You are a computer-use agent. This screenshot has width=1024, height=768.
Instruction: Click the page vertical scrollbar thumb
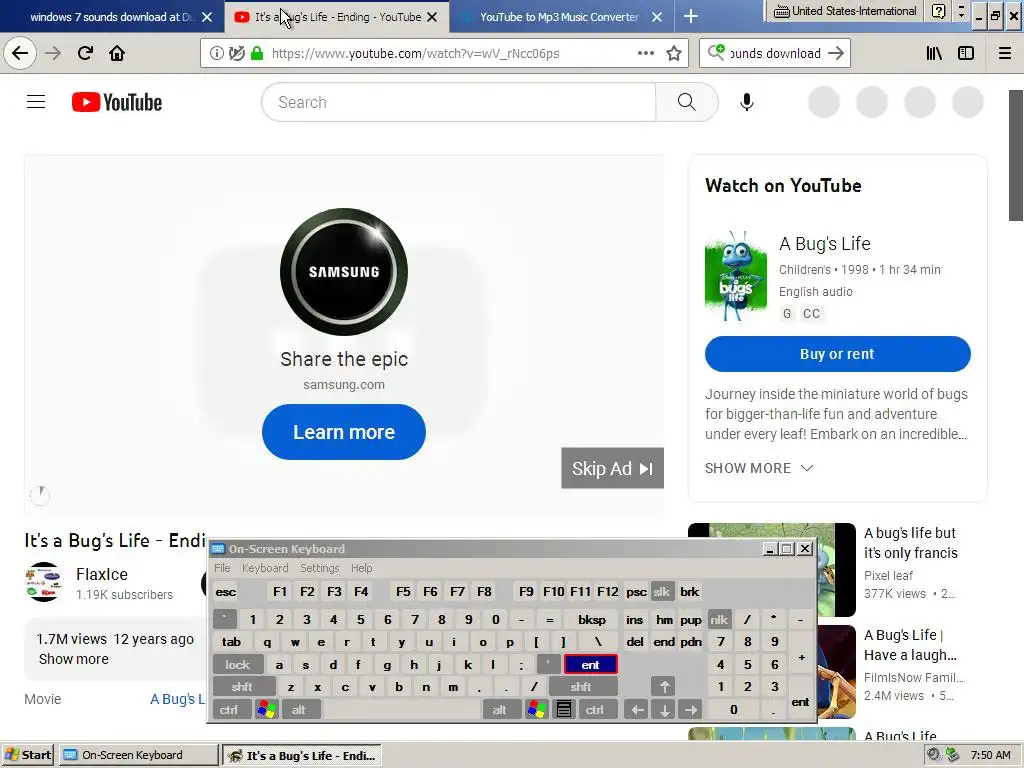coord(1016,155)
